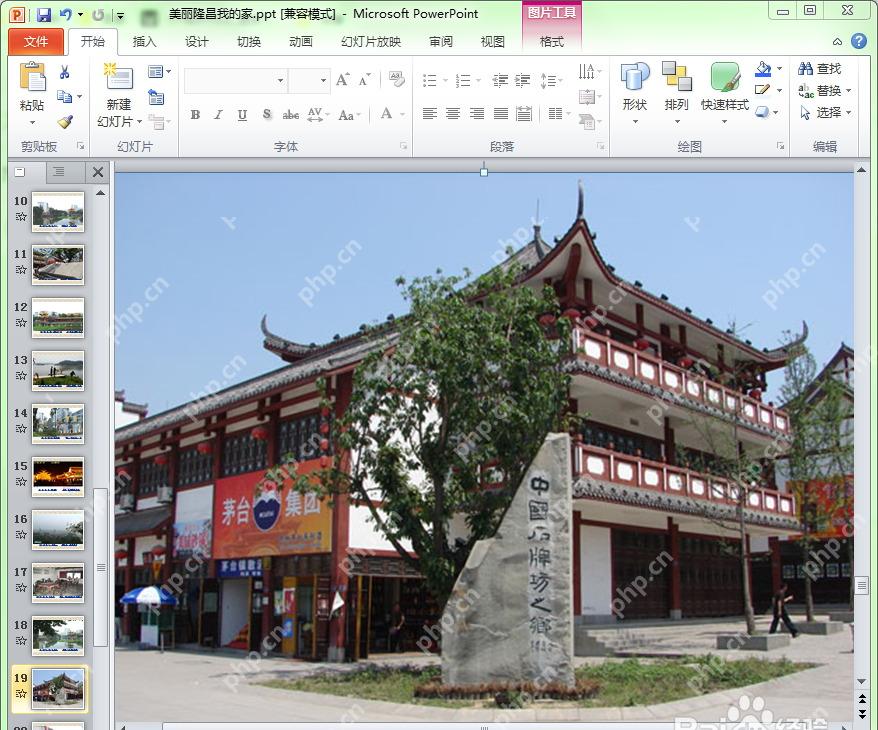
Task: Click the Increase List Level icon
Action: (522, 81)
